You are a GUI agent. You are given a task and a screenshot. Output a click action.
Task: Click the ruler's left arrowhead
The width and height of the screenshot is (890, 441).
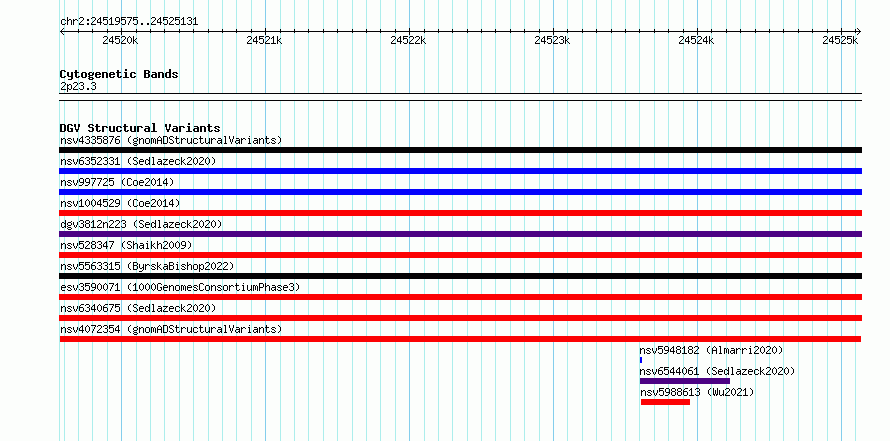62,31
